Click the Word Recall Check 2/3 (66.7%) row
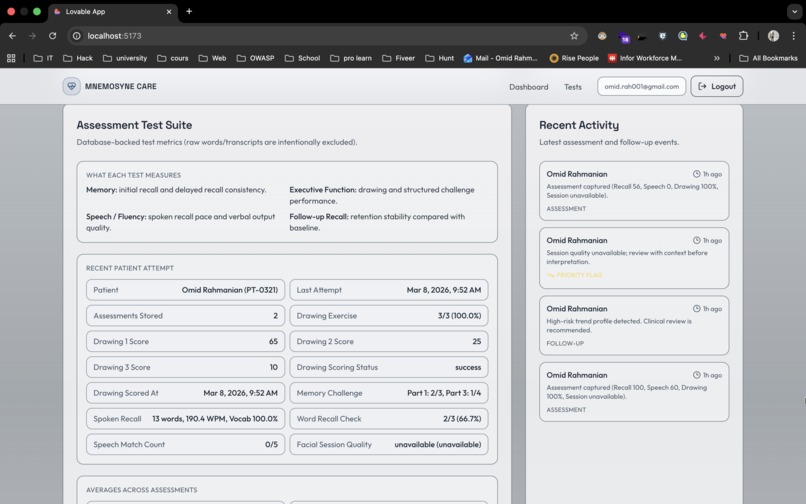Screen dimensions: 806x504 (x=389, y=419)
